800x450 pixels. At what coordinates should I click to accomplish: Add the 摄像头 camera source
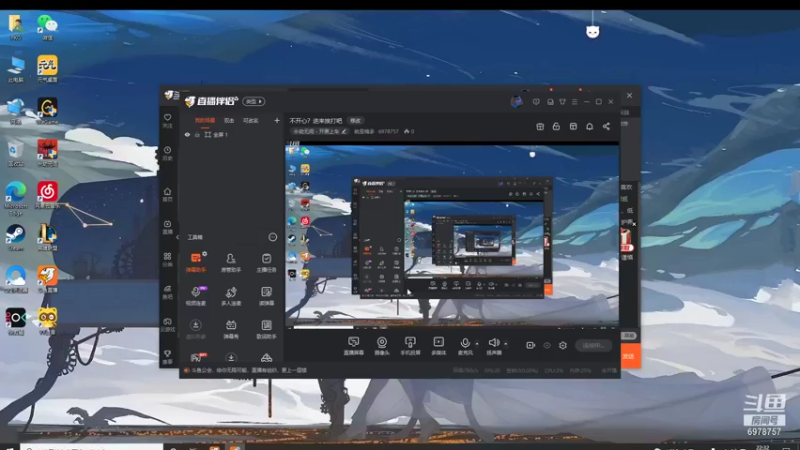pos(382,344)
